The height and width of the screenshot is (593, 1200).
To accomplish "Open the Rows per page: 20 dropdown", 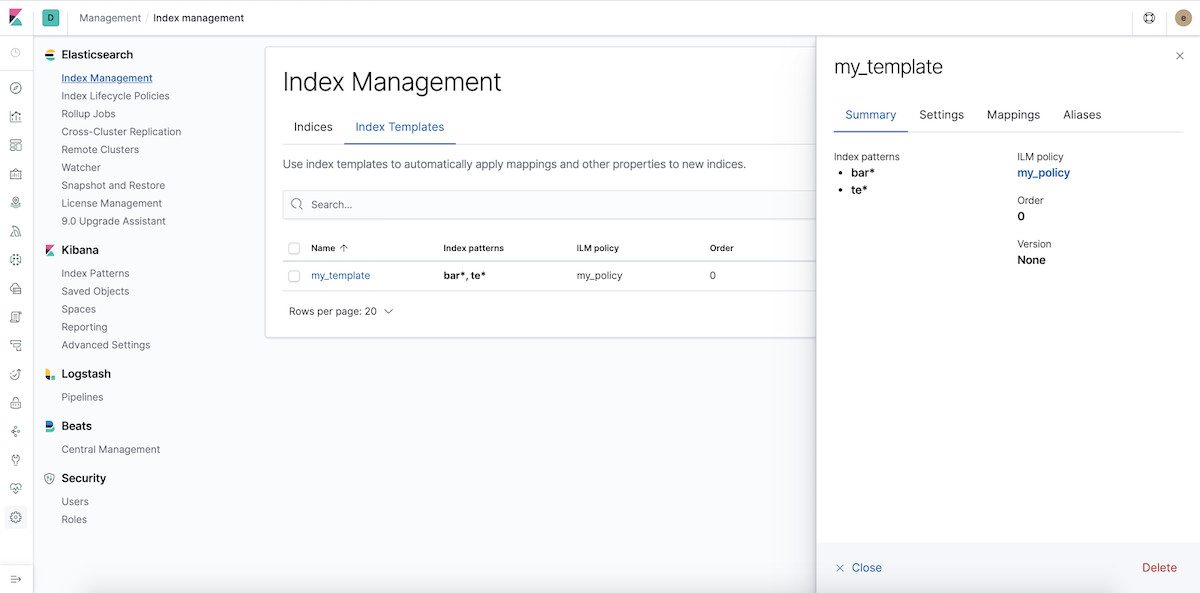I will [x=341, y=311].
